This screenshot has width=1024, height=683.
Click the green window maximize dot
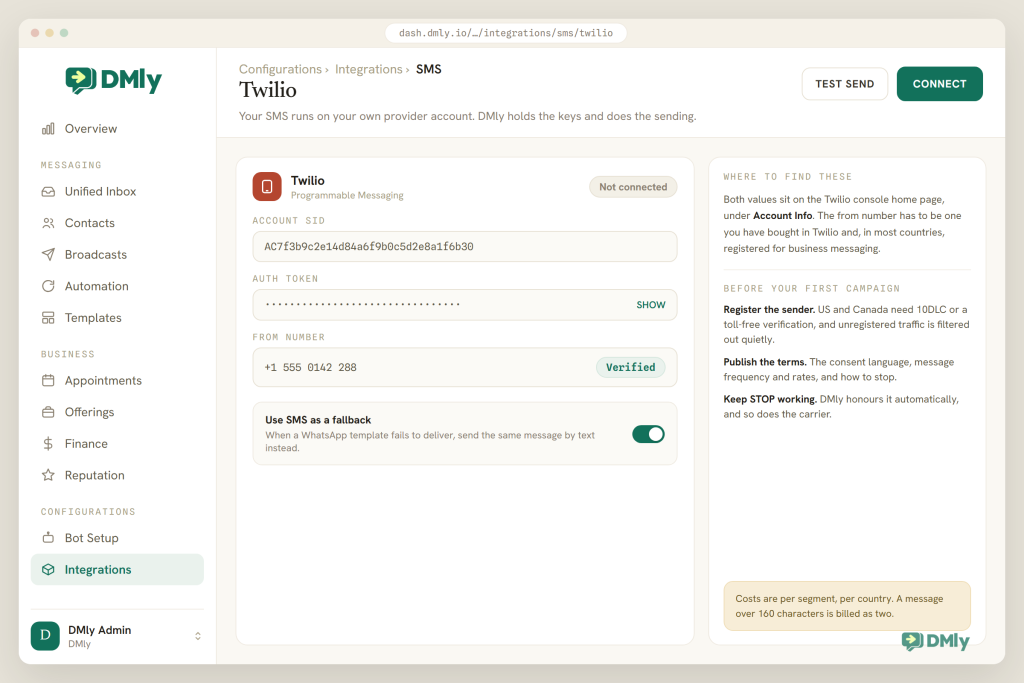coord(64,33)
